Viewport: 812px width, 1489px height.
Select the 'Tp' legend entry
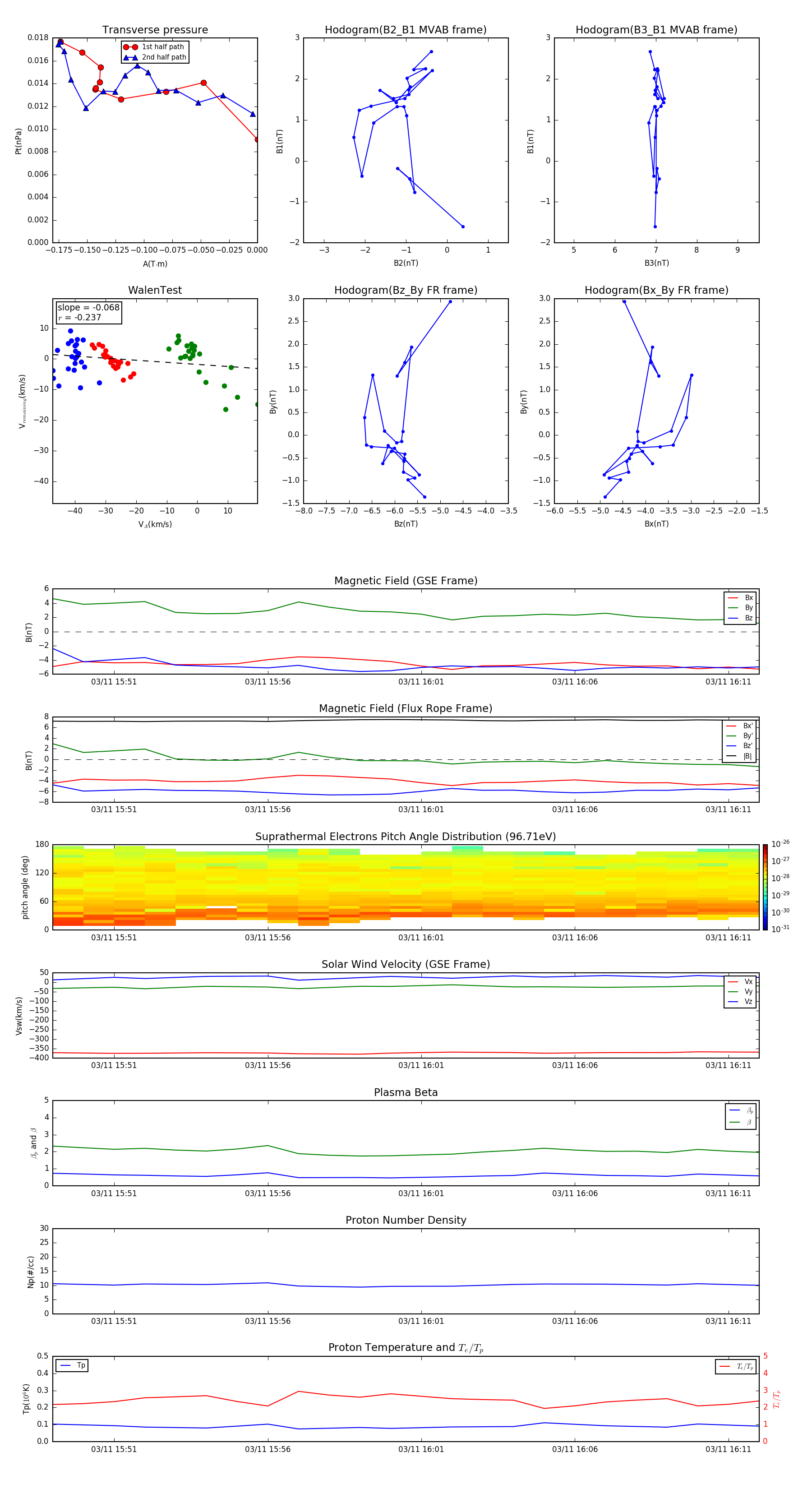click(72, 1365)
